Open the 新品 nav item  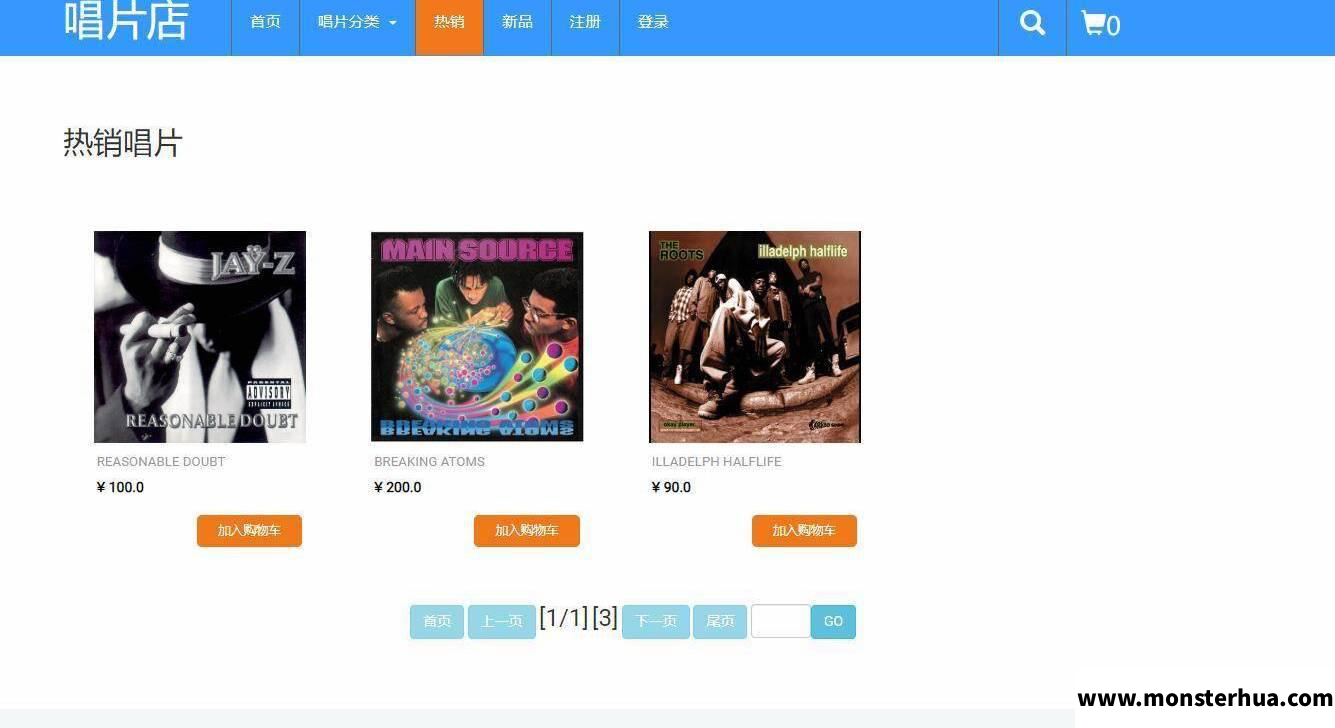[x=517, y=22]
